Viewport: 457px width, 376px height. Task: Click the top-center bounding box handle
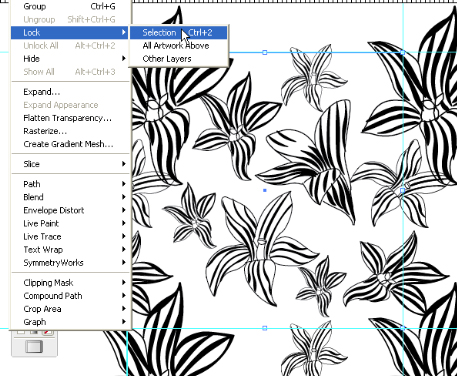pyautogui.click(x=265, y=52)
